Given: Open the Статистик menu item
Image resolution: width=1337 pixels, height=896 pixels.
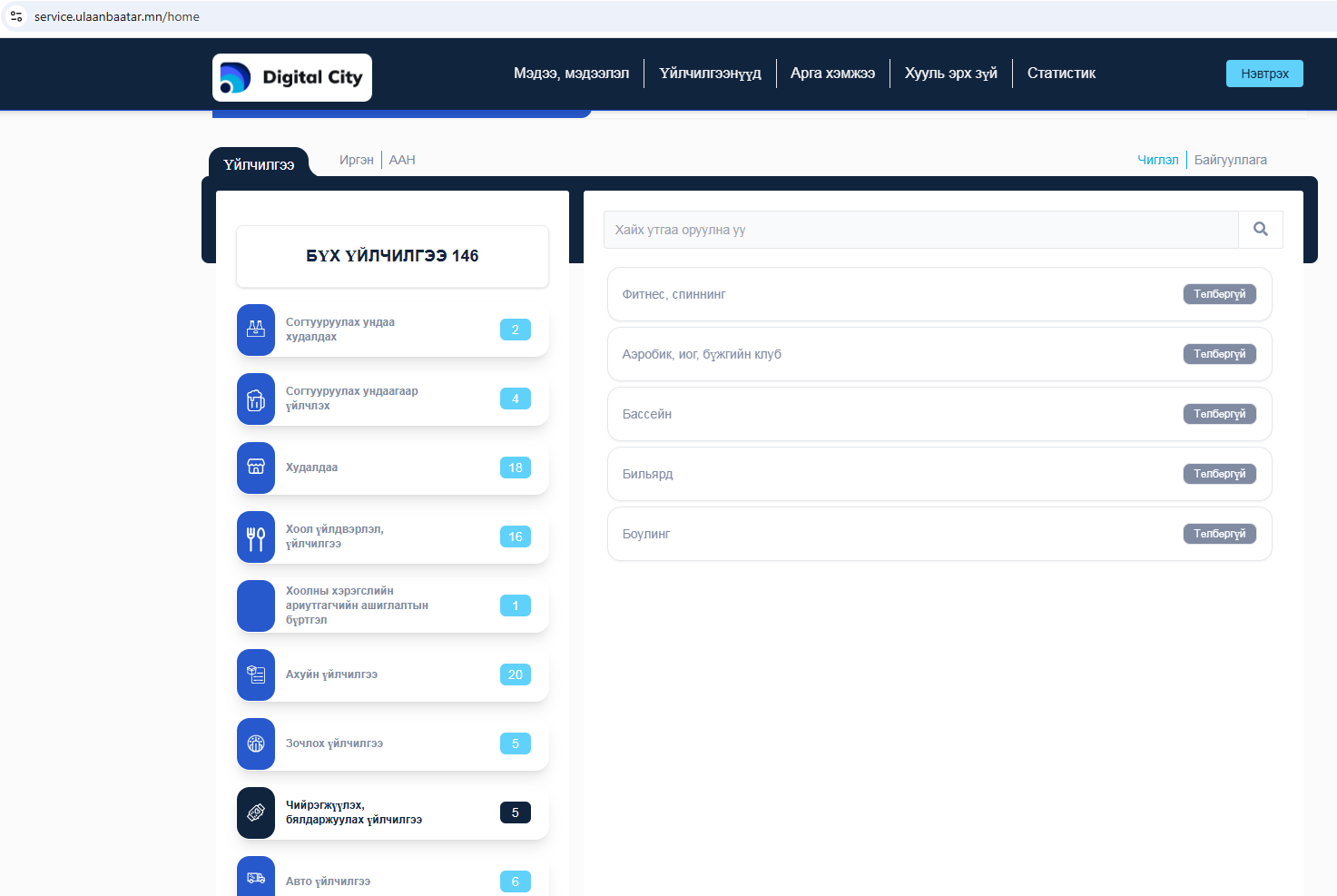Looking at the screenshot, I should coord(1061,74).
